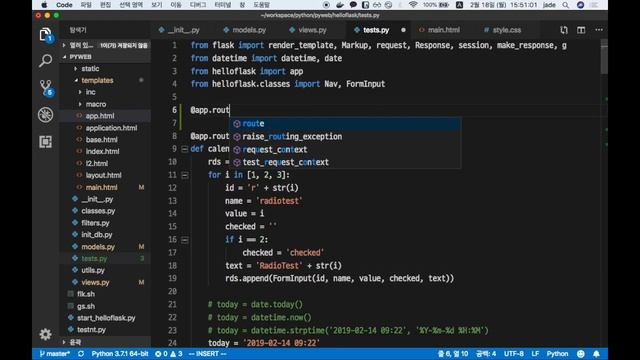Select request_context suggestion
Viewport: 640px width, 360px height.
[x=345, y=149]
